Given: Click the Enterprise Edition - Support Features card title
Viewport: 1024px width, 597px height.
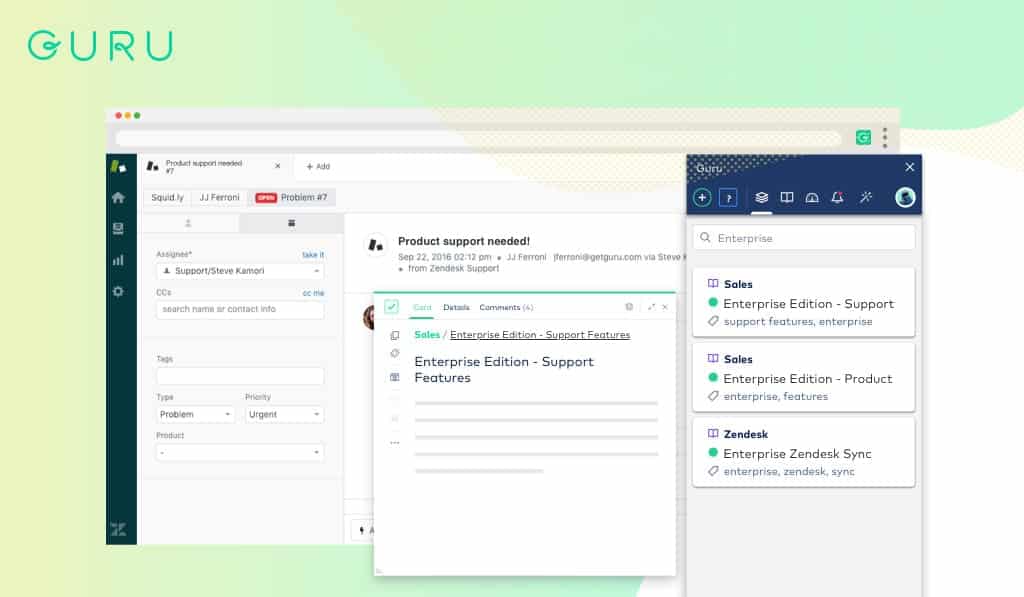Looking at the screenshot, I should point(504,370).
